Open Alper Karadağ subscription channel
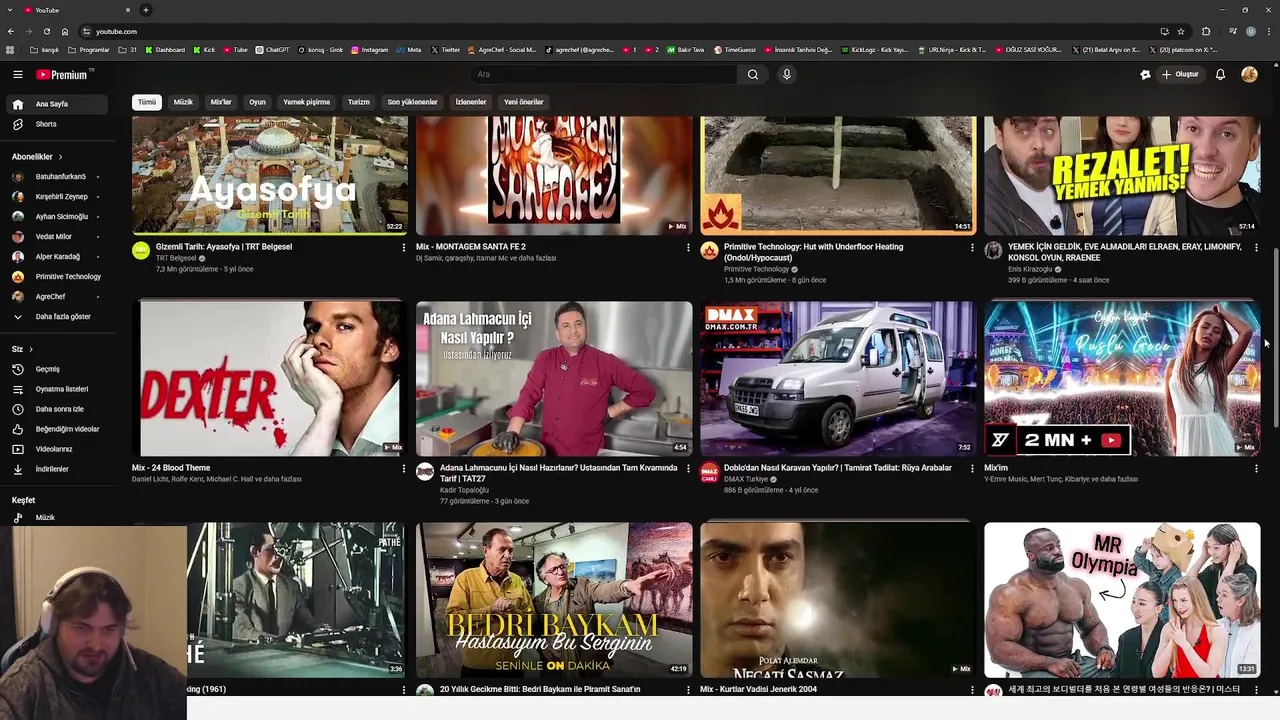Image resolution: width=1280 pixels, height=720 pixels. 57,257
